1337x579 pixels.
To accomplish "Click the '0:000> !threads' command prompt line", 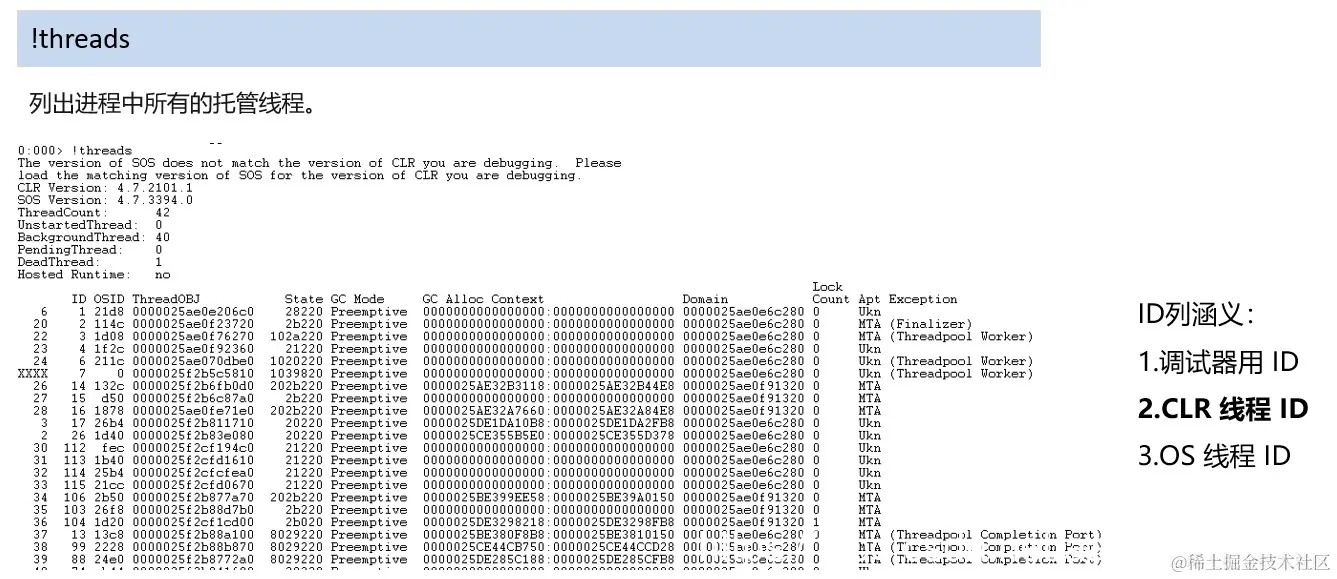I will pos(75,151).
